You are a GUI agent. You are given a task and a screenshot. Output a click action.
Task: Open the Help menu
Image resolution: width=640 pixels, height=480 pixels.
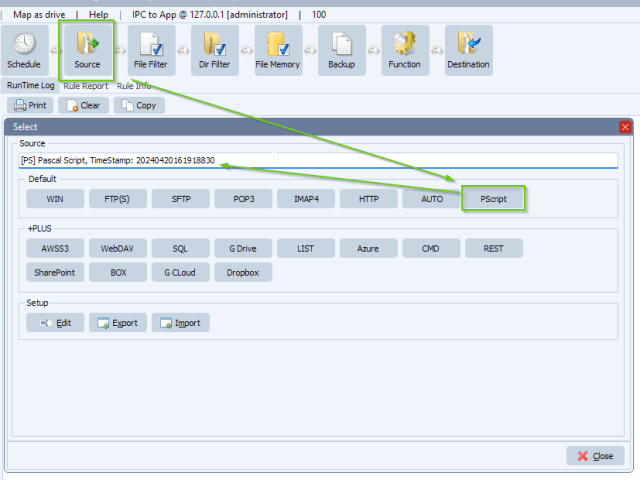(99, 15)
